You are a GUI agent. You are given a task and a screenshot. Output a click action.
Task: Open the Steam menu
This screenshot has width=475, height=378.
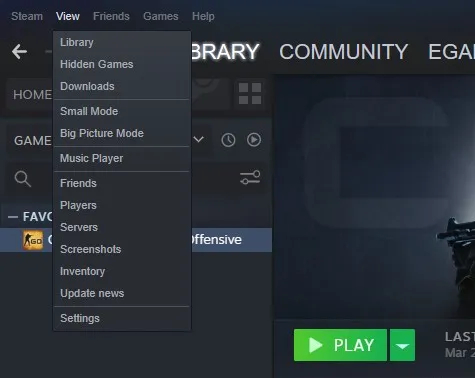27,16
